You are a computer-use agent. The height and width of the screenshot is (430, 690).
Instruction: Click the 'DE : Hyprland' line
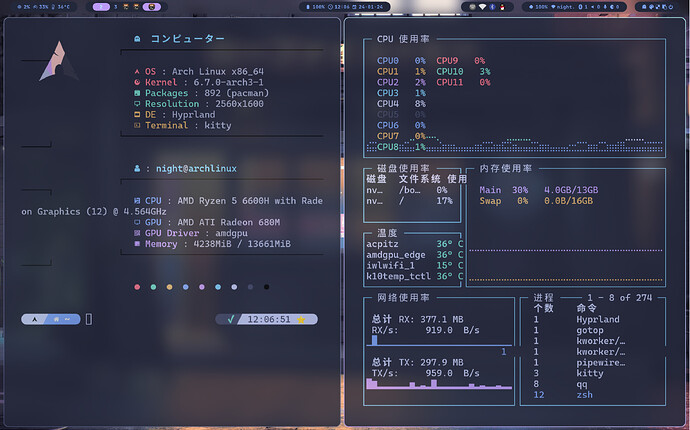pos(175,114)
